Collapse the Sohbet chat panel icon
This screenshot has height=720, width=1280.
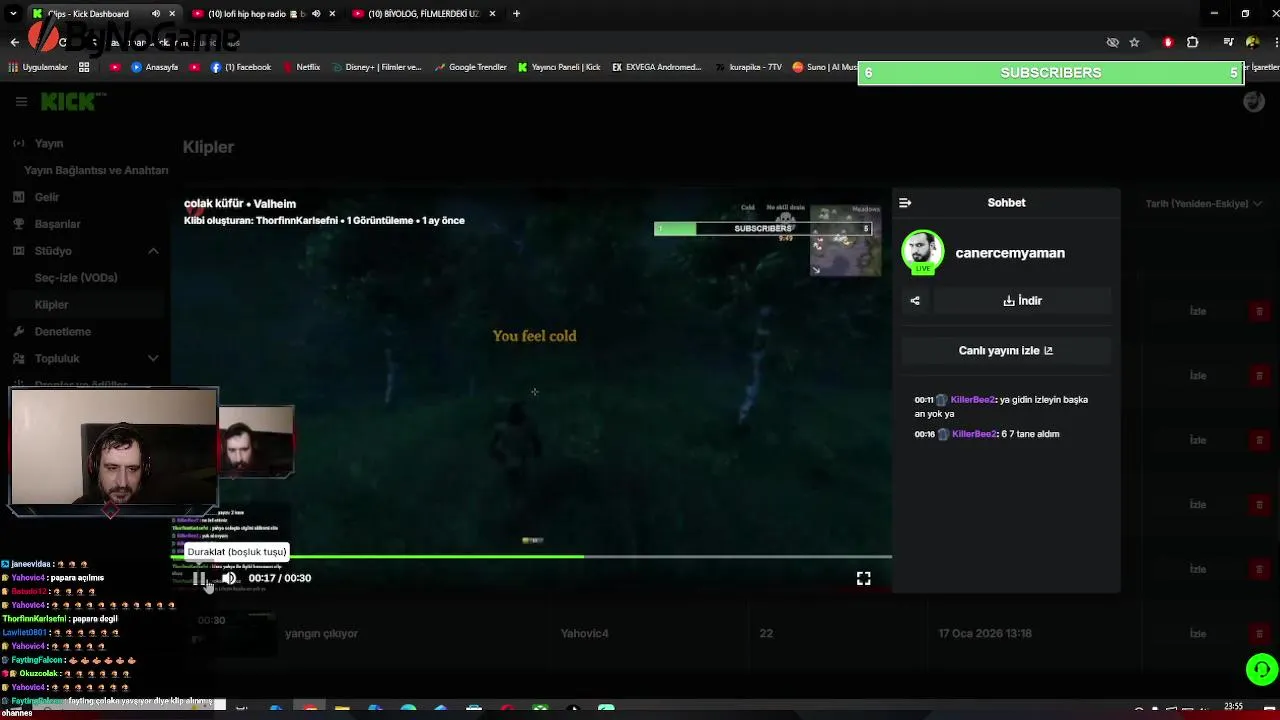click(905, 203)
